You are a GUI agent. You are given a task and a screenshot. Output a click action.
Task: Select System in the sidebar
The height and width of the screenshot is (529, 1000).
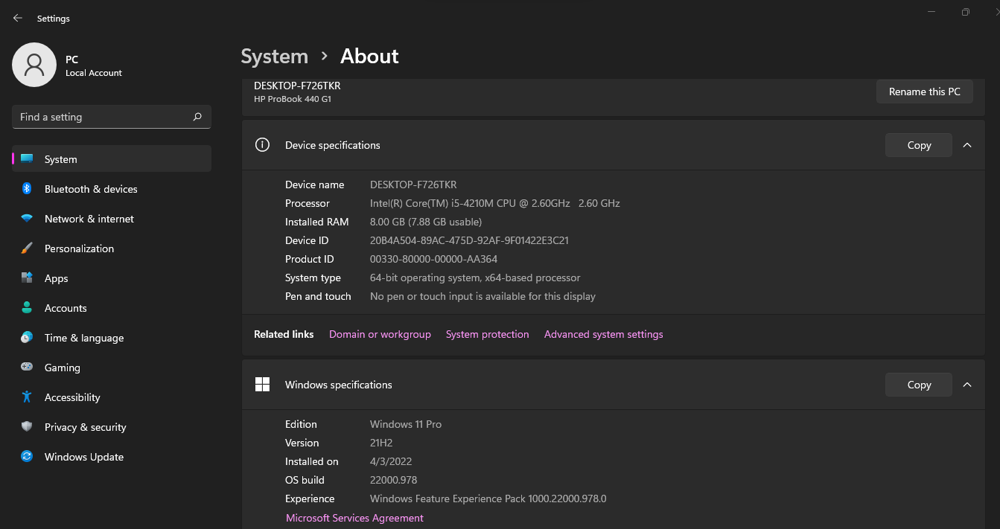pyautogui.click(x=112, y=159)
